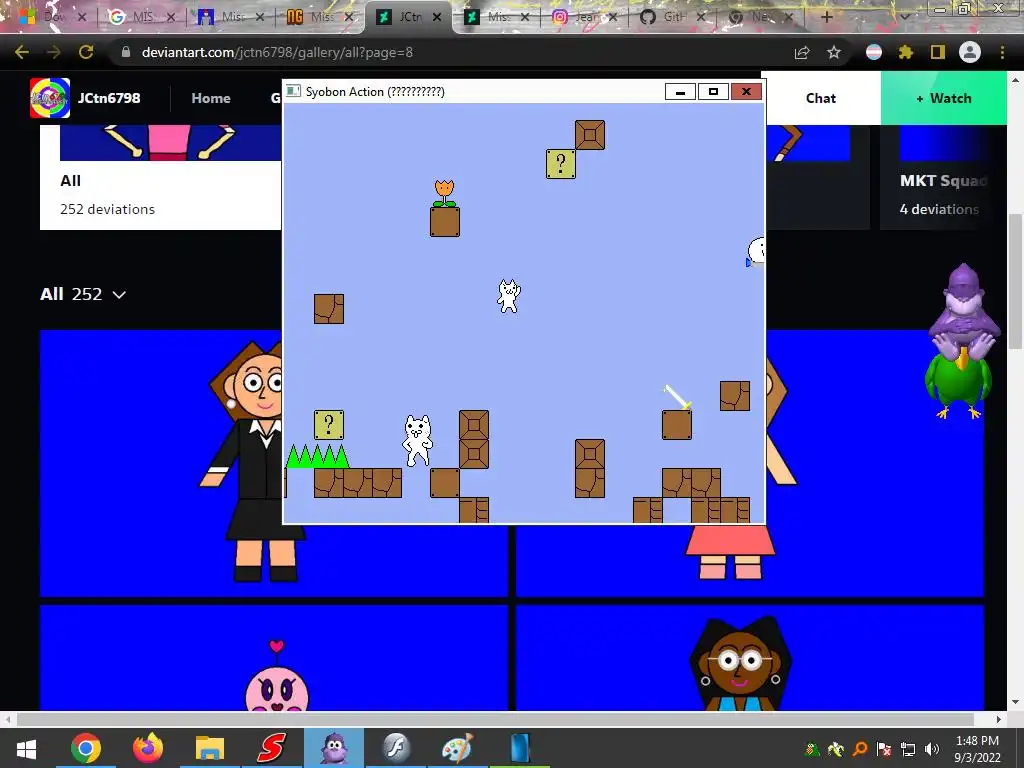The image size is (1024, 768).
Task: Switch to the Google search tab
Action: pyautogui.click(x=142, y=17)
